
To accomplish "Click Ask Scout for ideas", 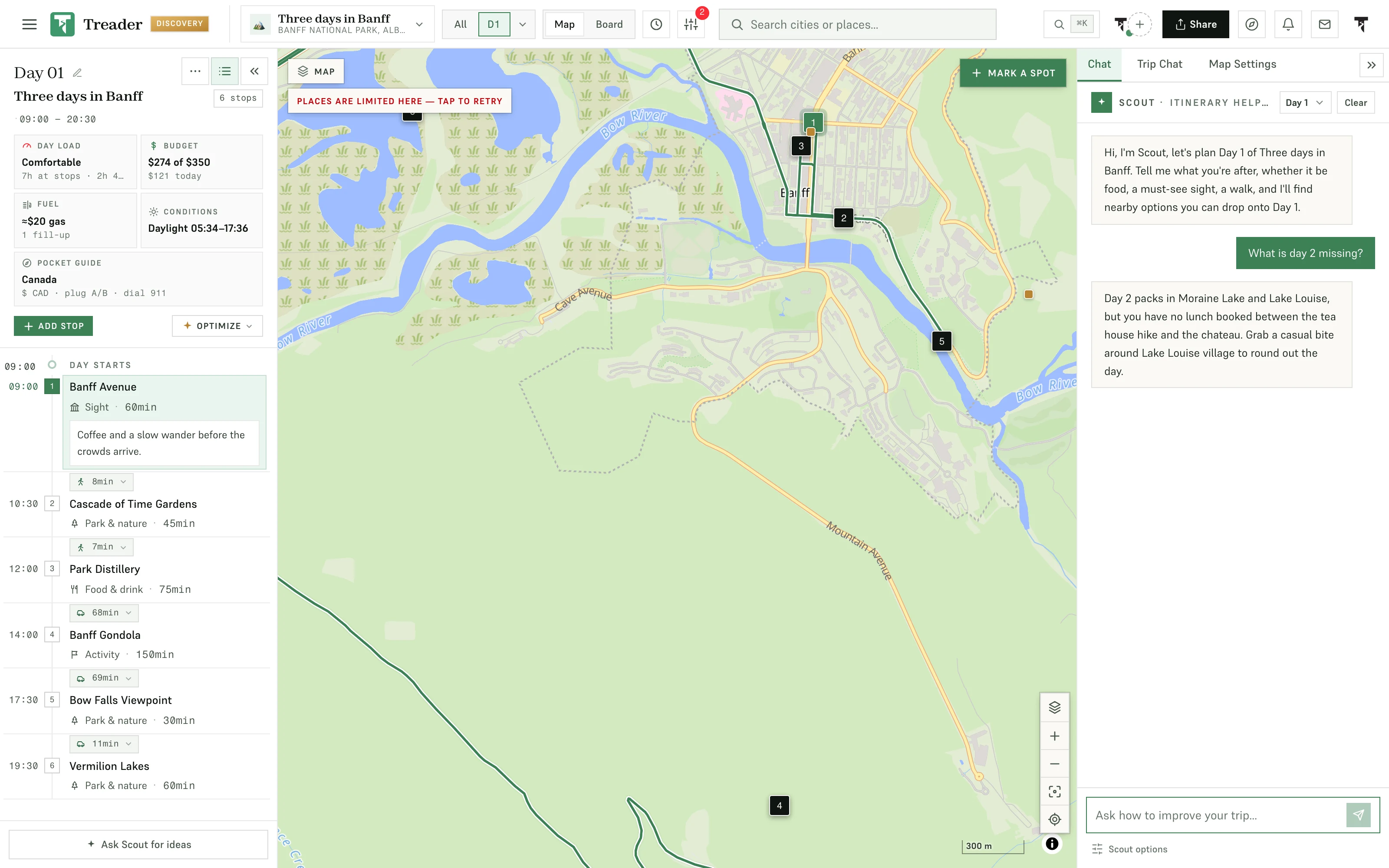I will pyautogui.click(x=138, y=844).
